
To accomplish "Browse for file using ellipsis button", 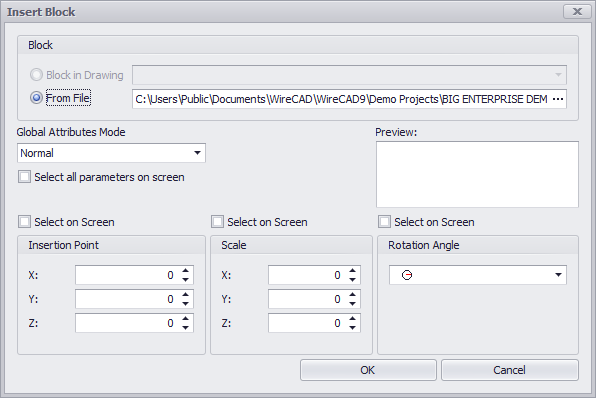I will pyautogui.click(x=558, y=99).
